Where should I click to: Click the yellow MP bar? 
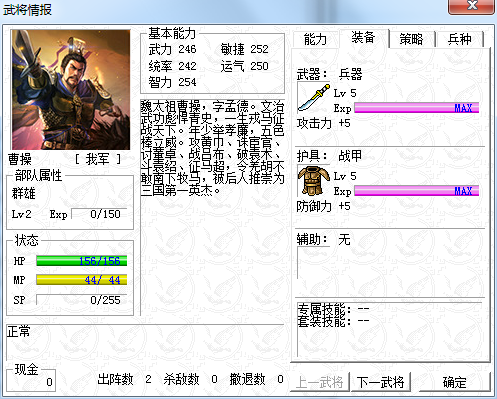point(82,280)
